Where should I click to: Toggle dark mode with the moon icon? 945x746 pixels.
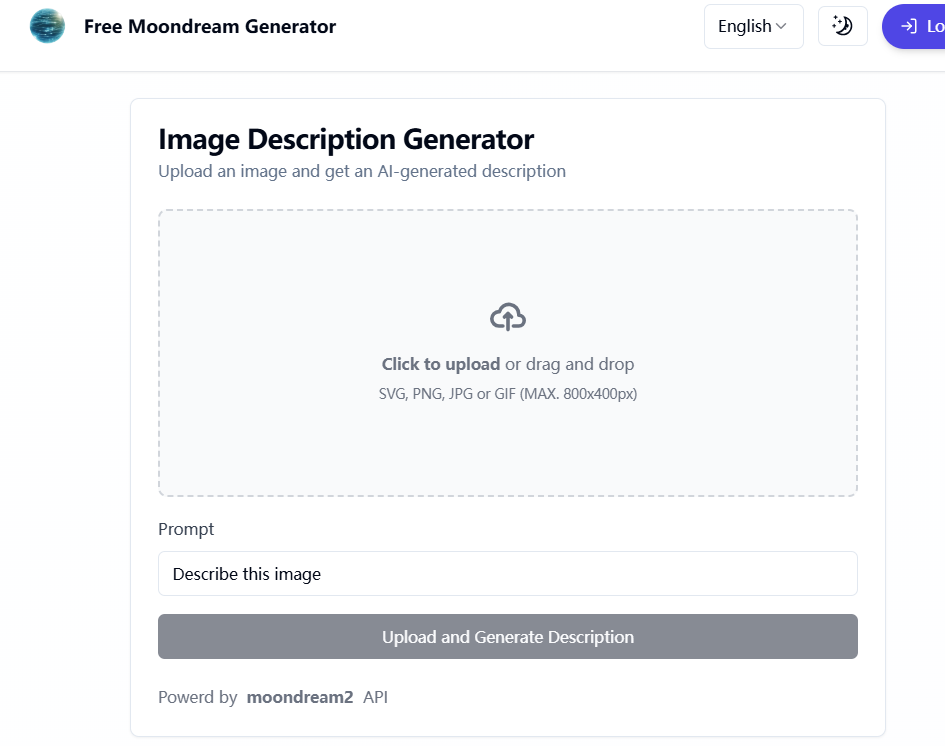[x=842, y=26]
